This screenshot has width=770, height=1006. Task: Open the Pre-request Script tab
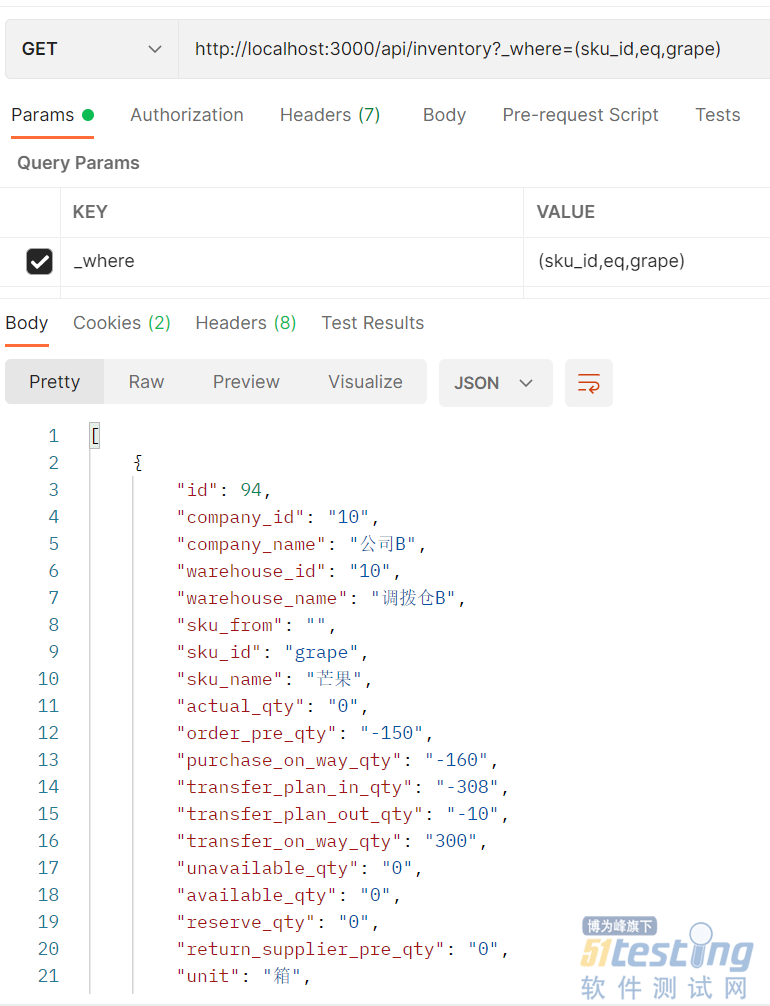580,115
